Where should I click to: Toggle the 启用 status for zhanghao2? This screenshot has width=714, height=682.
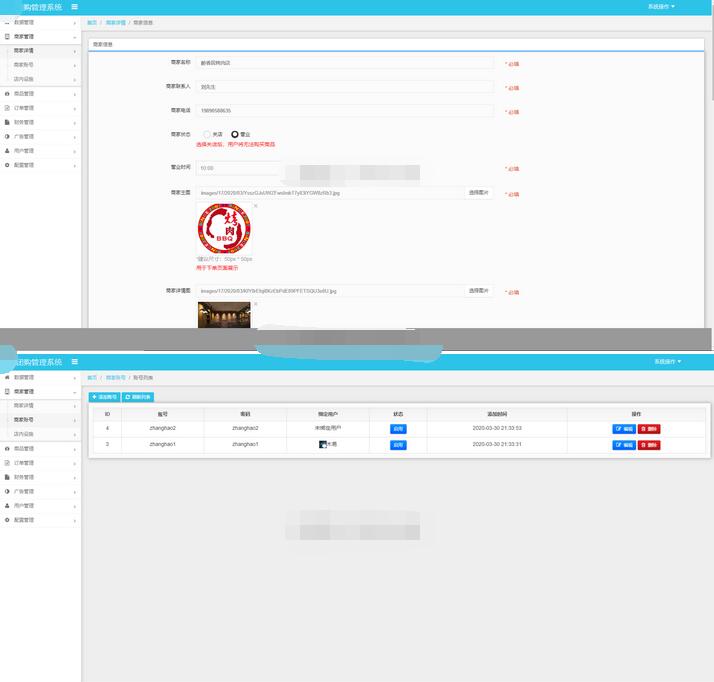pyautogui.click(x=398, y=428)
